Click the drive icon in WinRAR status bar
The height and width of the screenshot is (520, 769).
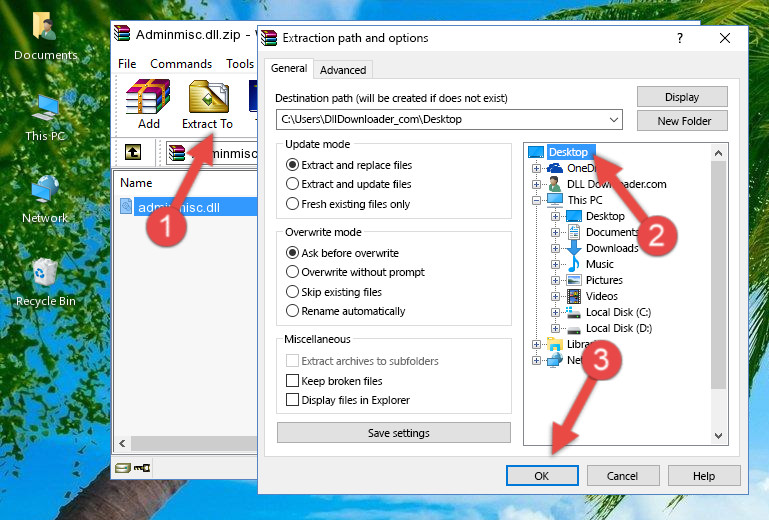pos(123,468)
